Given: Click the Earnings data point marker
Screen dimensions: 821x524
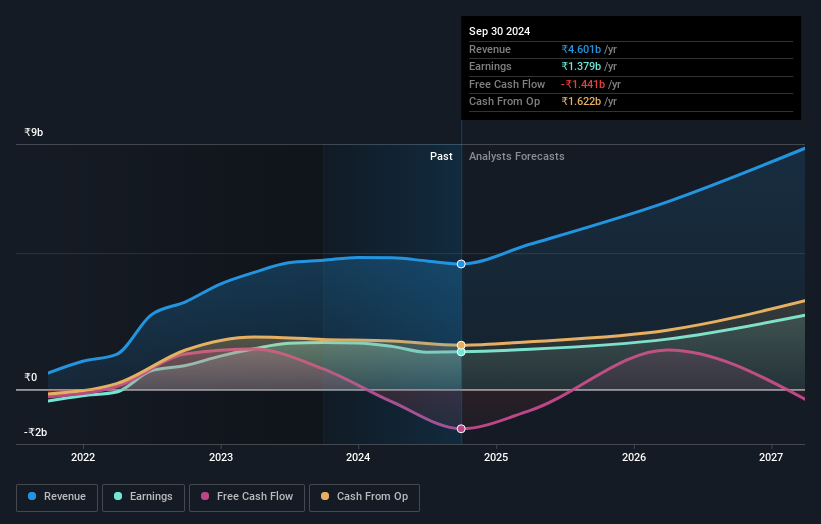Looking at the screenshot, I should [x=461, y=352].
